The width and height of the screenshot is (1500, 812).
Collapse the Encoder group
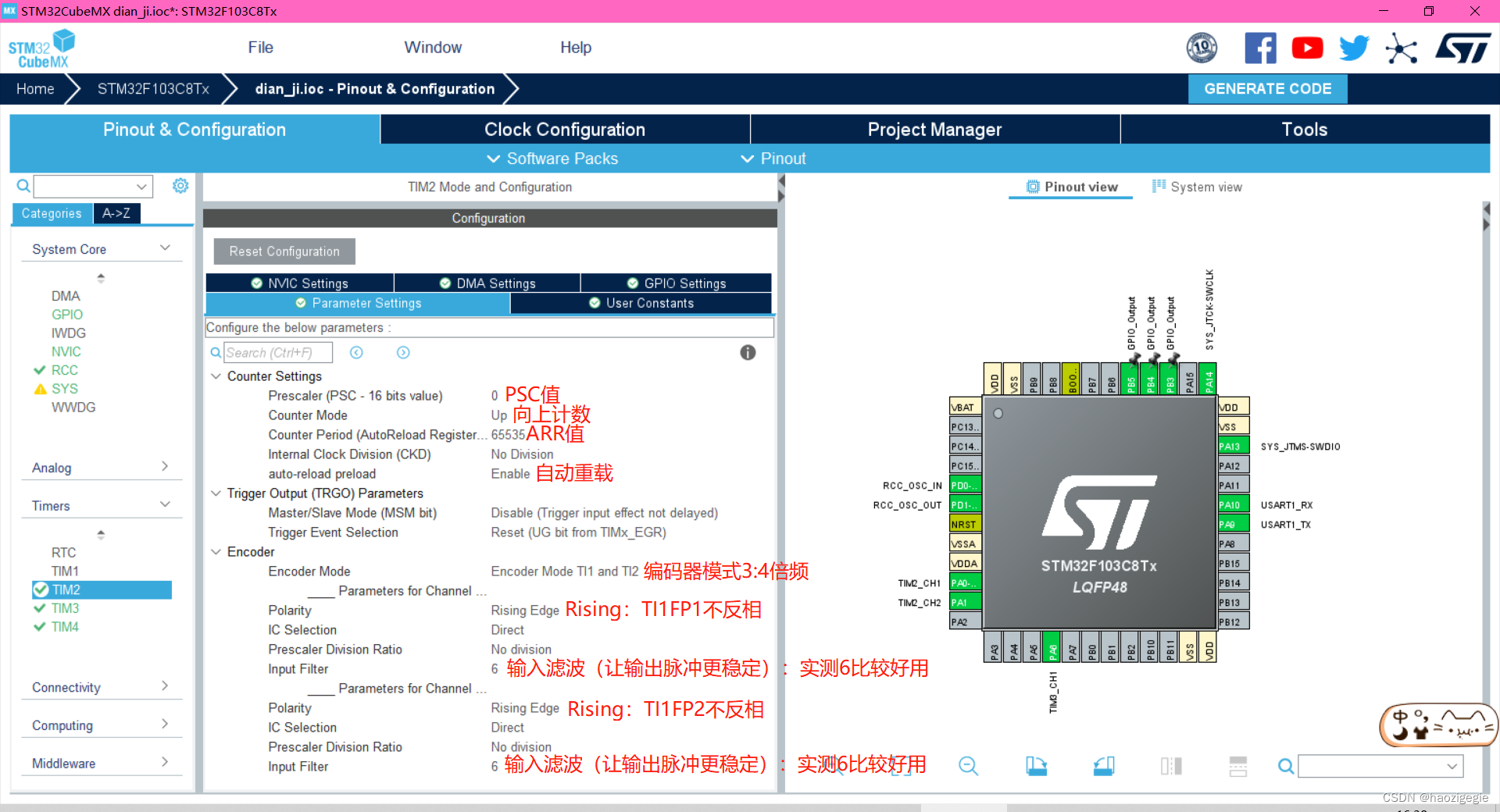pyautogui.click(x=216, y=552)
